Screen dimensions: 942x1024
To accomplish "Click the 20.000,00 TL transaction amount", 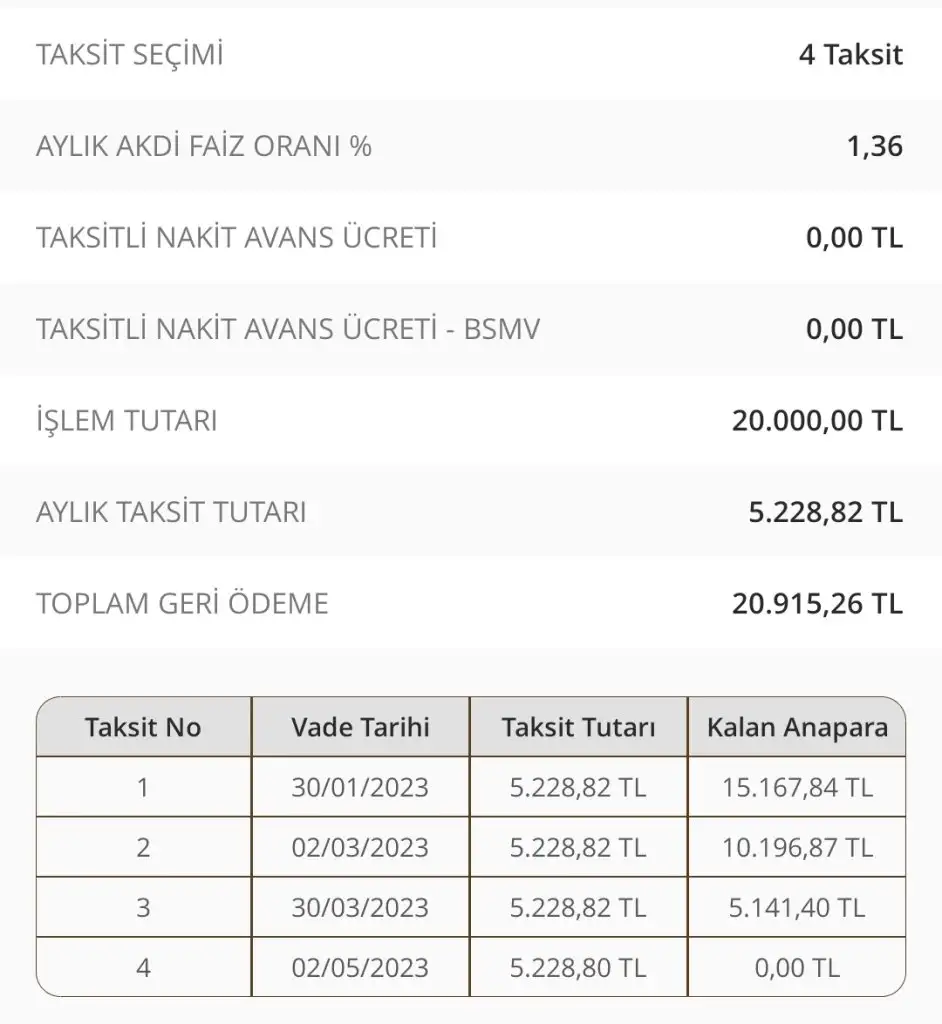I will (x=817, y=421).
